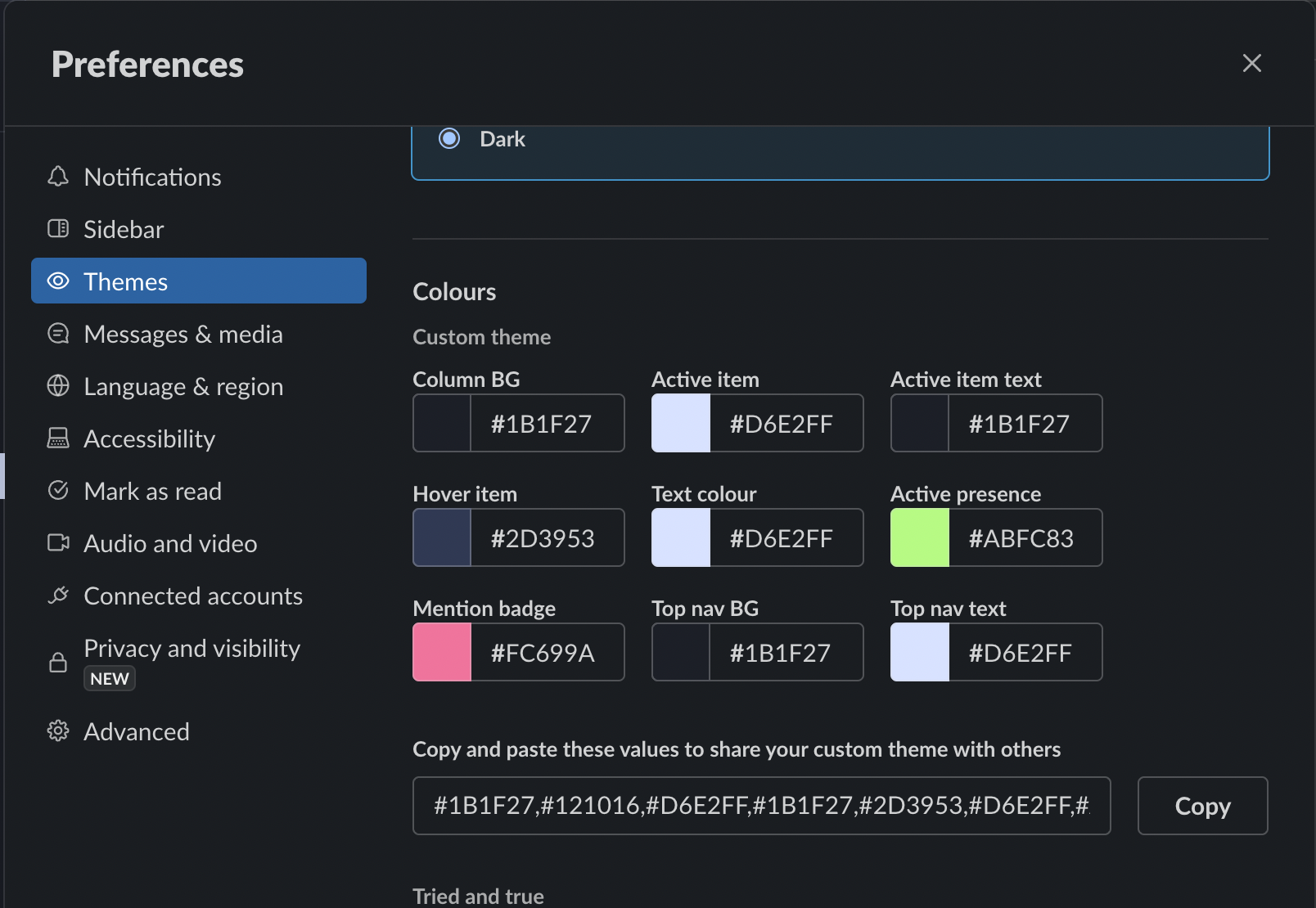Click the Mention badge hex field #FC699A
Image resolution: width=1316 pixels, height=908 pixels.
548,652
